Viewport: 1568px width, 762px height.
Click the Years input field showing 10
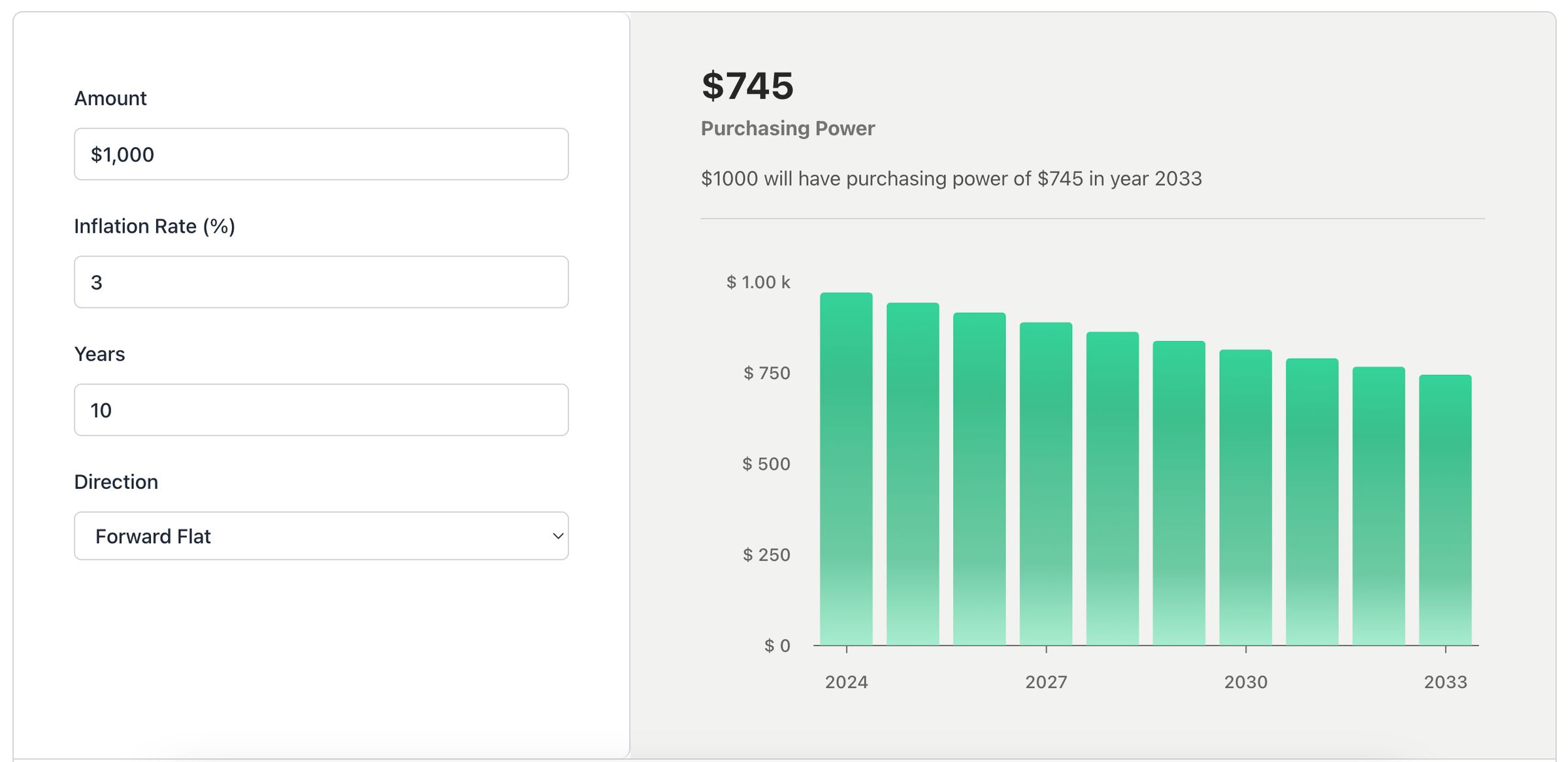point(321,410)
